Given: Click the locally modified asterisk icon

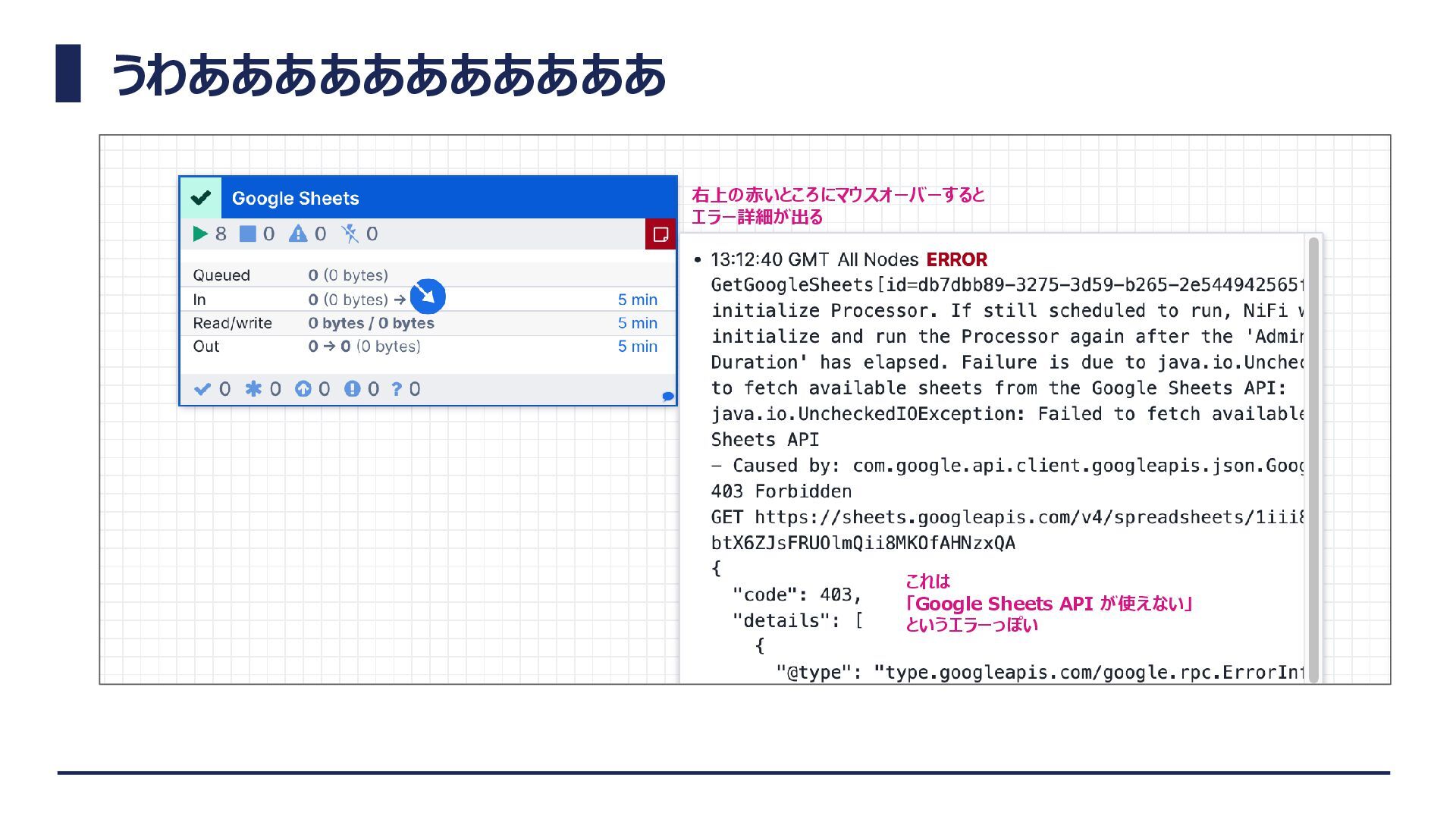Looking at the screenshot, I should click(x=253, y=389).
